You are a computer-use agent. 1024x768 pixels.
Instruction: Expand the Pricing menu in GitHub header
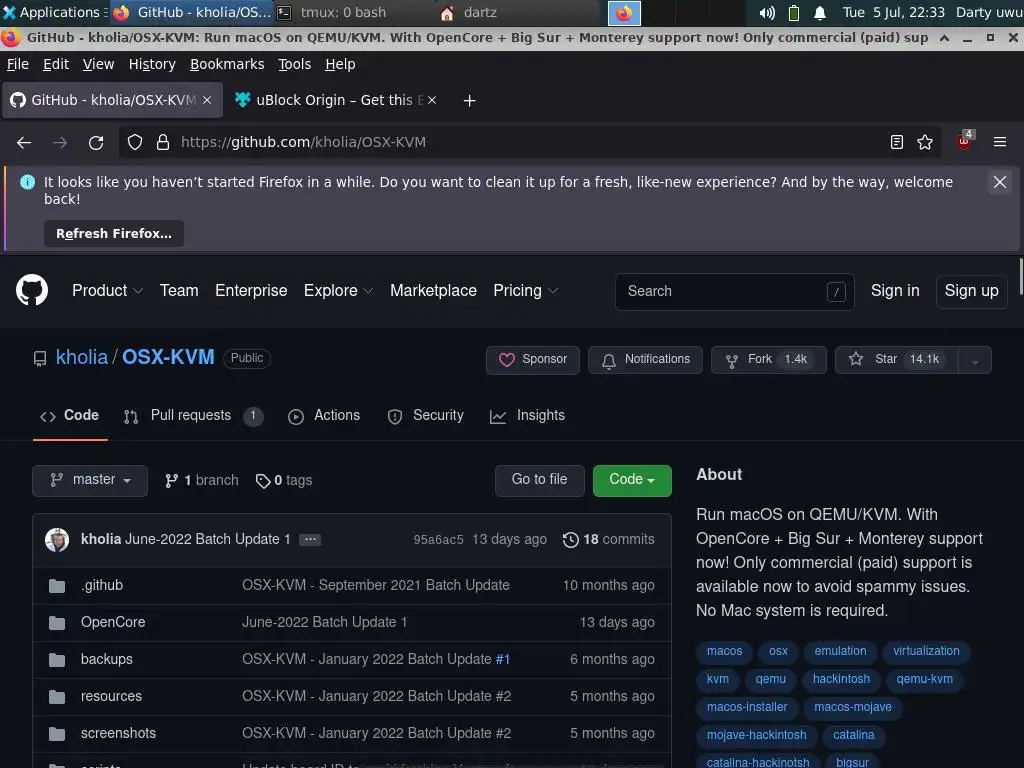pos(525,291)
